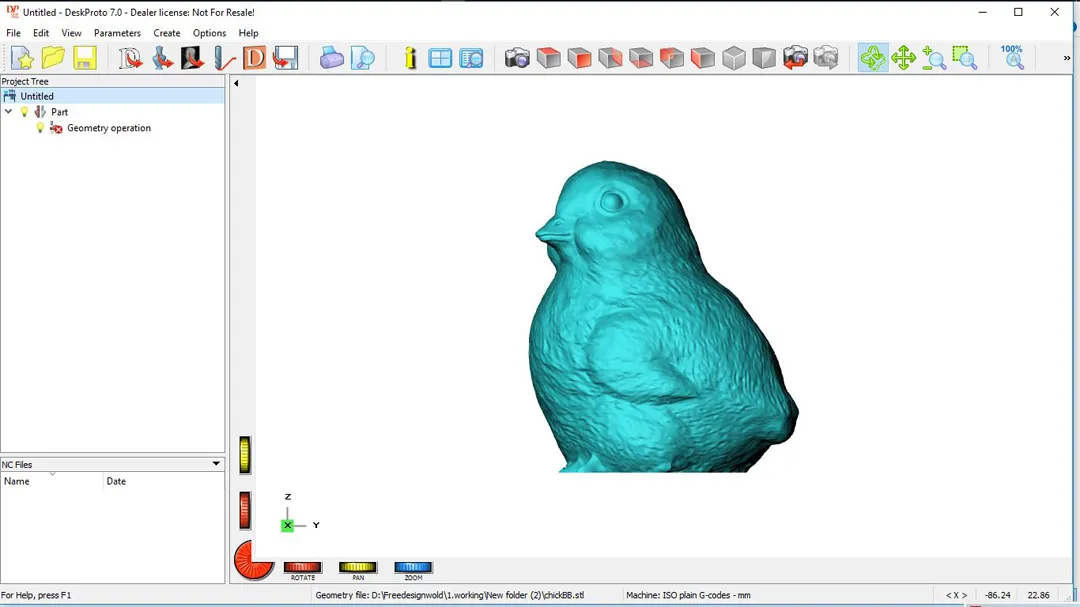The image size is (1080, 607).
Task: Open the Create menu
Action: (x=167, y=33)
